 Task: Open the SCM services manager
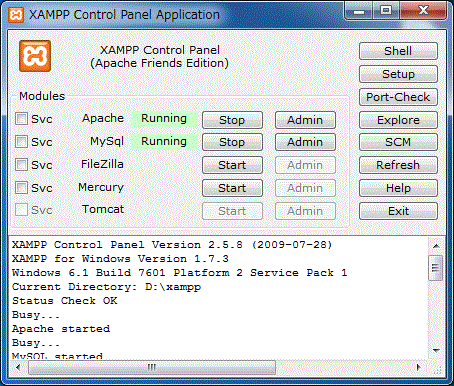pos(398,142)
